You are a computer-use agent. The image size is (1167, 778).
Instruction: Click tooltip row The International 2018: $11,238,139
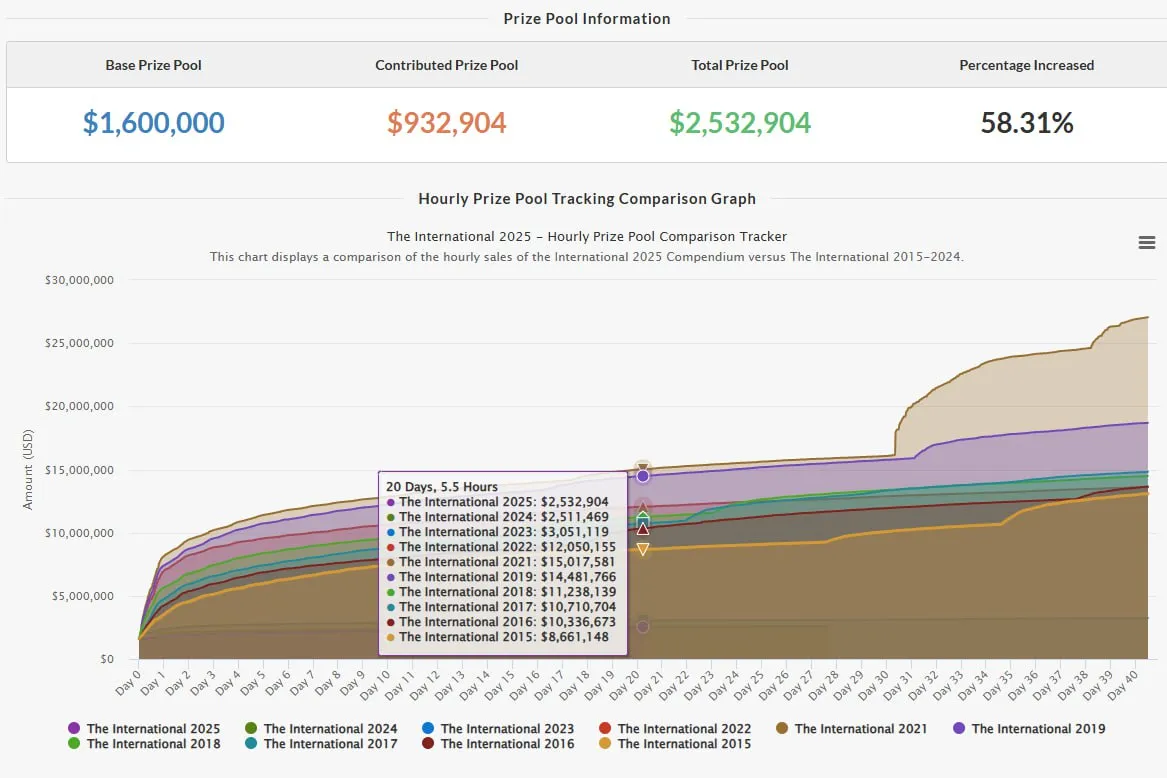tap(501, 592)
